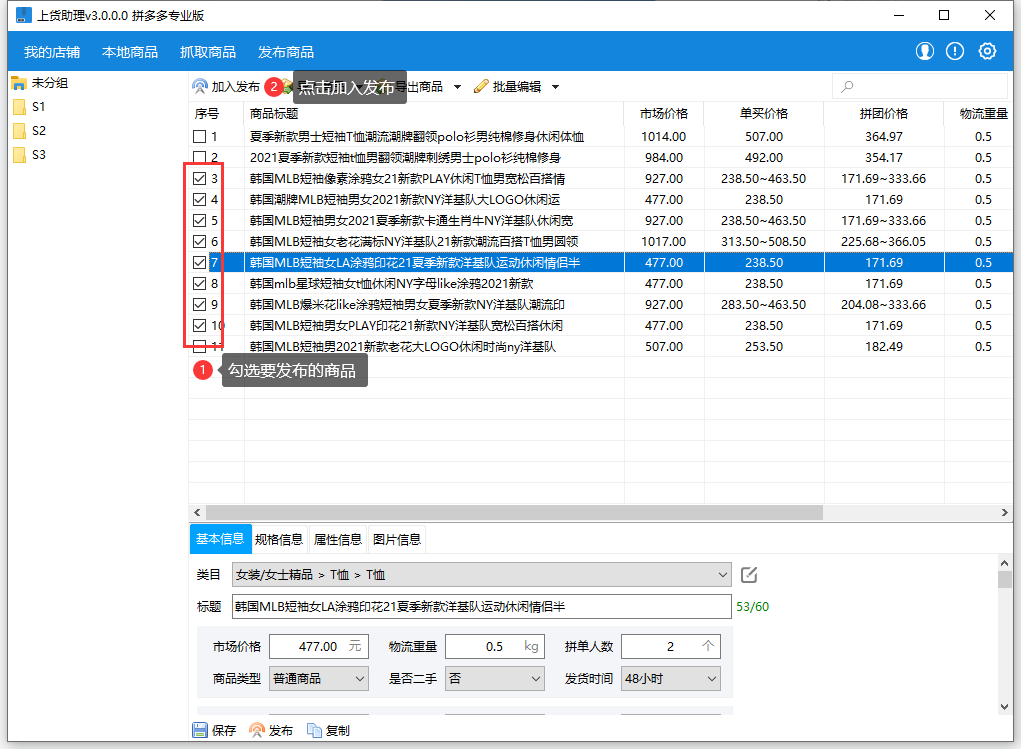Click the 物流重量 input field
Viewport: 1021px width, 749px height.
pyautogui.click(x=494, y=646)
